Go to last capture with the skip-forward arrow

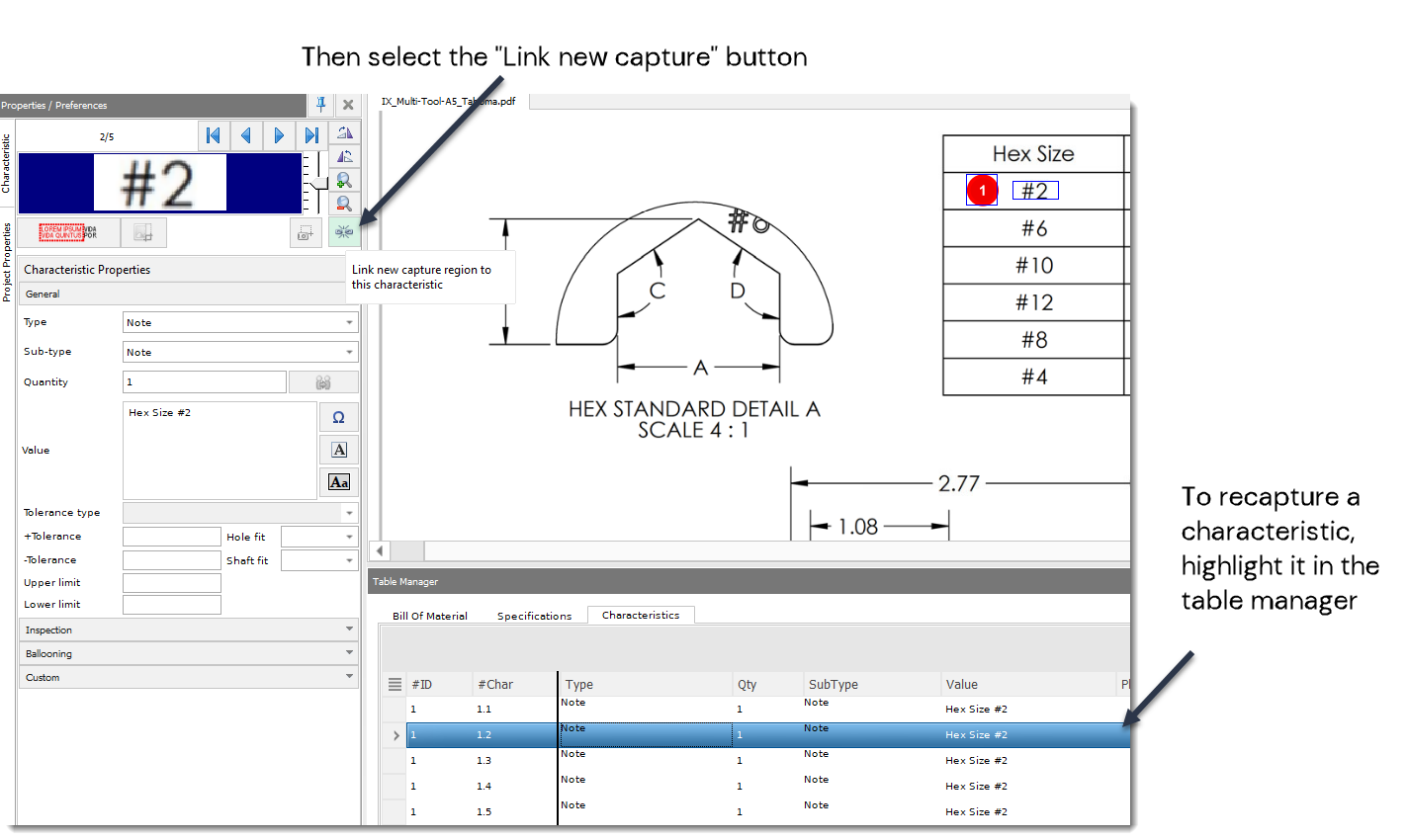click(x=313, y=135)
